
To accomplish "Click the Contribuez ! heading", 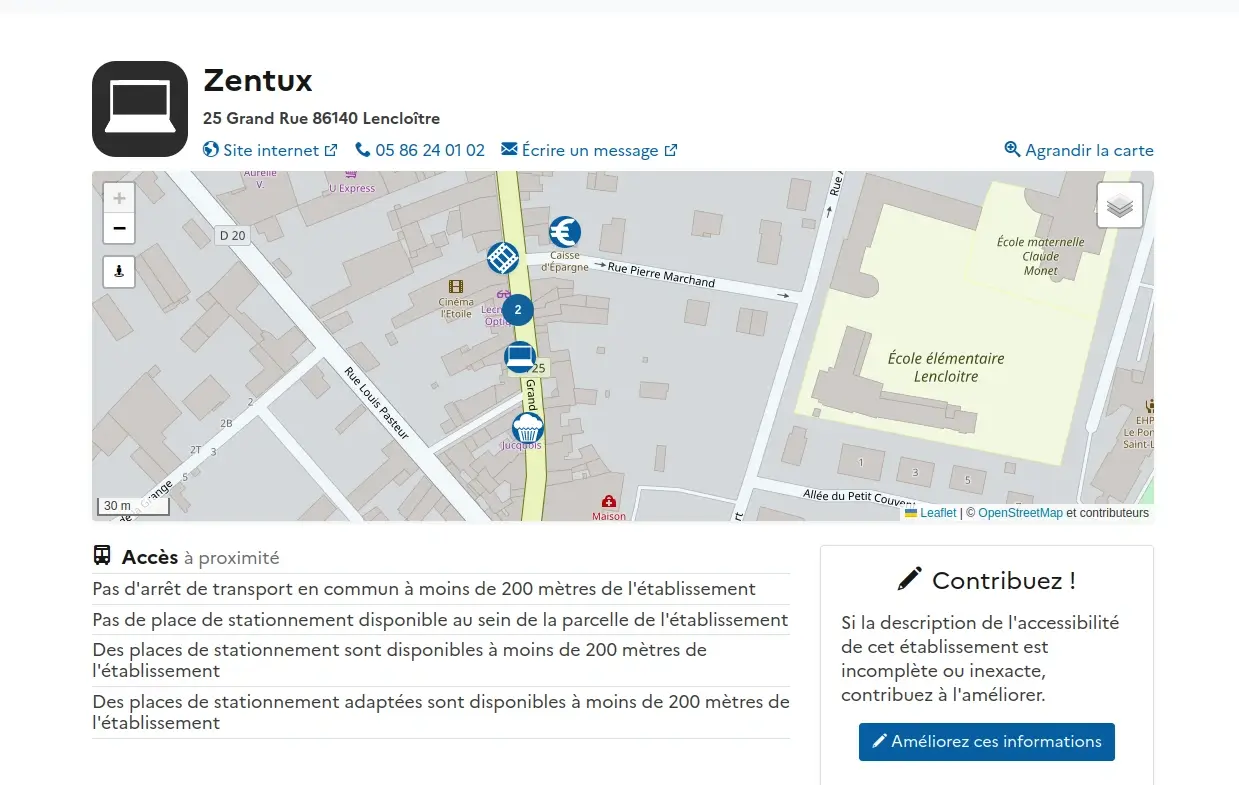I will (x=987, y=580).
